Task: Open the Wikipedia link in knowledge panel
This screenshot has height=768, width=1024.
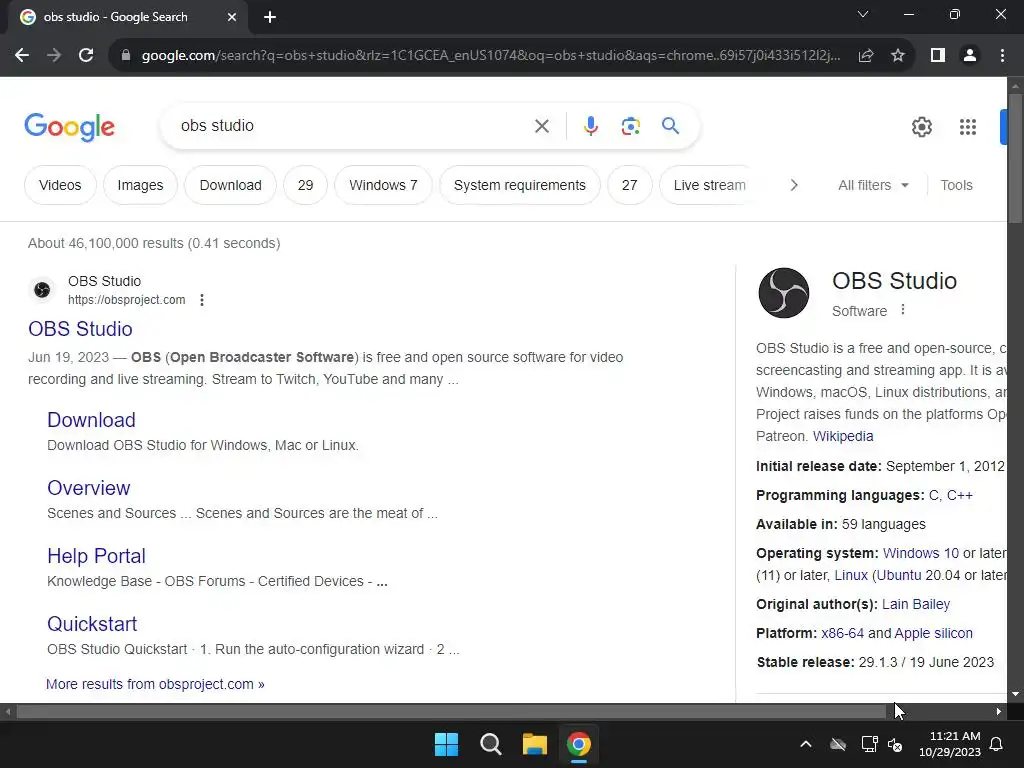Action: 842,436
